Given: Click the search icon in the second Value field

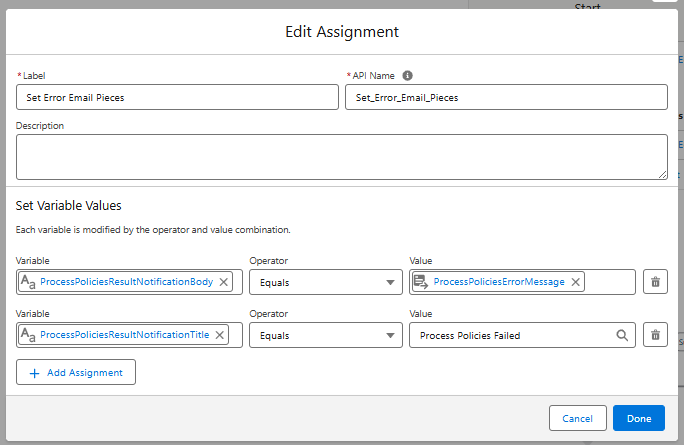Looking at the screenshot, I should pyautogui.click(x=622, y=335).
